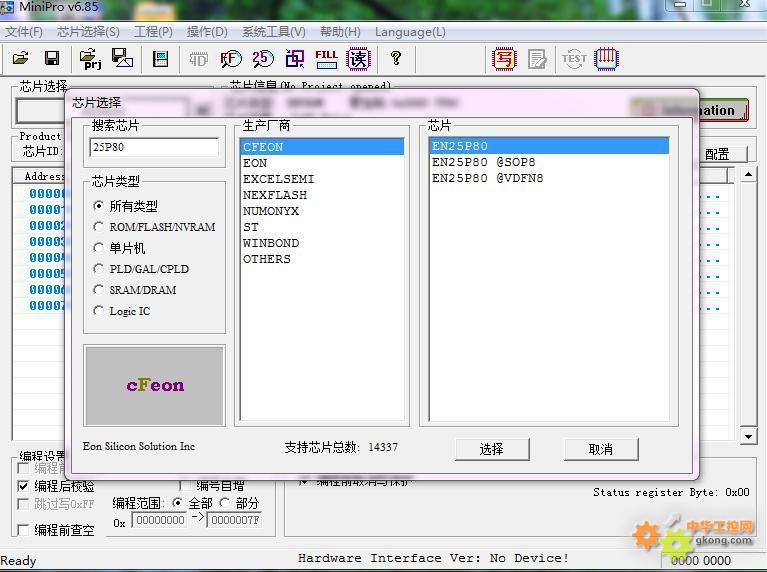Click the TEST toolbar icon
The width and height of the screenshot is (767, 572).
(574, 59)
